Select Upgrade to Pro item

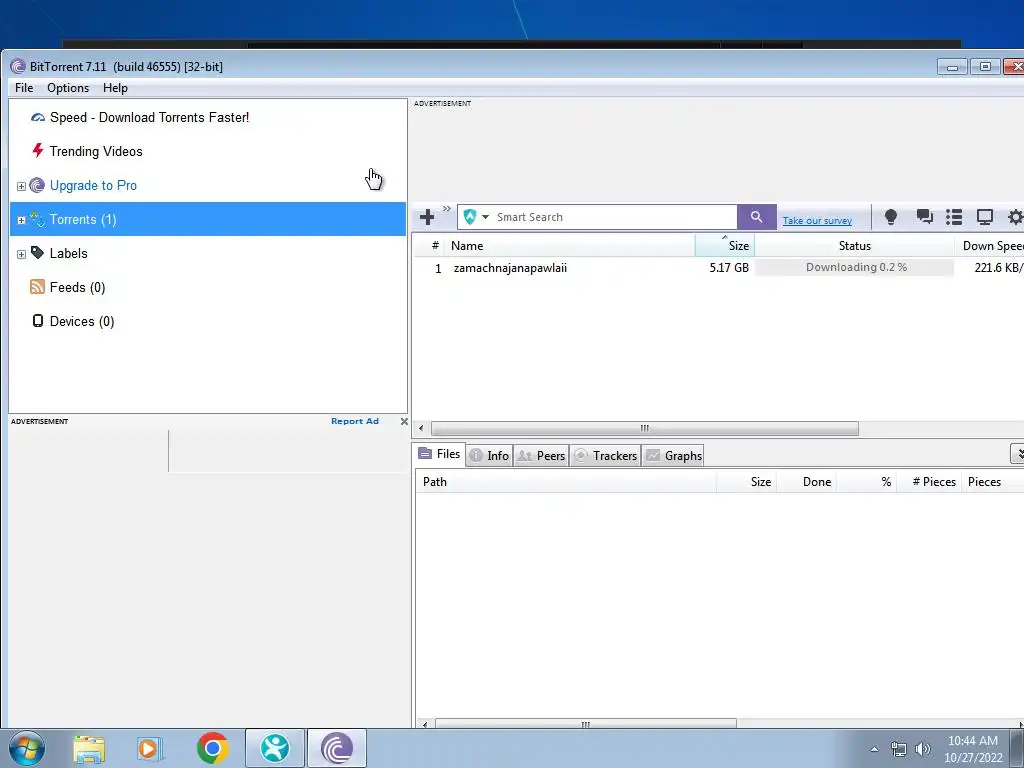[x=93, y=185]
